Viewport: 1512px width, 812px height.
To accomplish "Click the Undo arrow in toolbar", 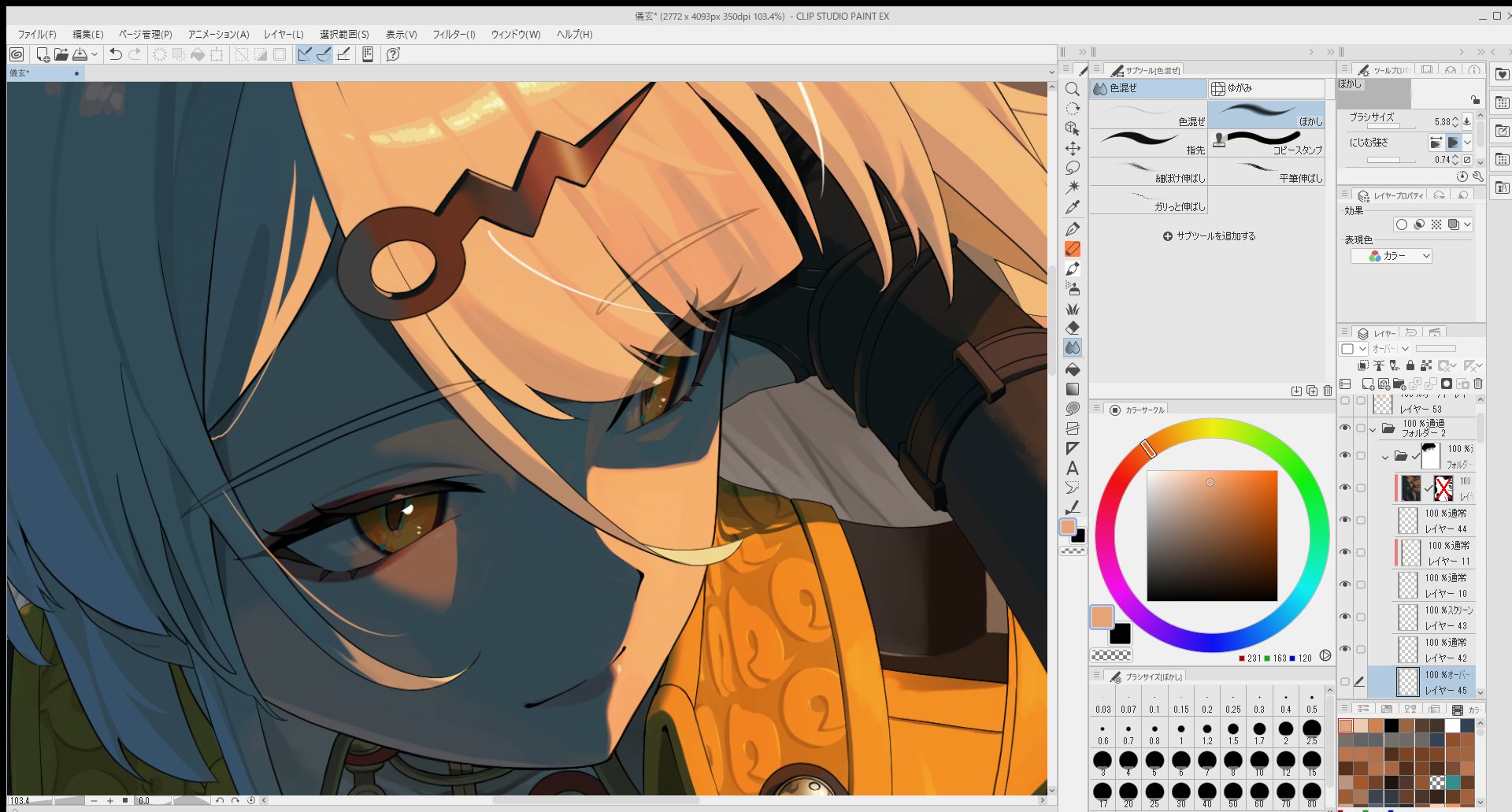I will coord(116,54).
